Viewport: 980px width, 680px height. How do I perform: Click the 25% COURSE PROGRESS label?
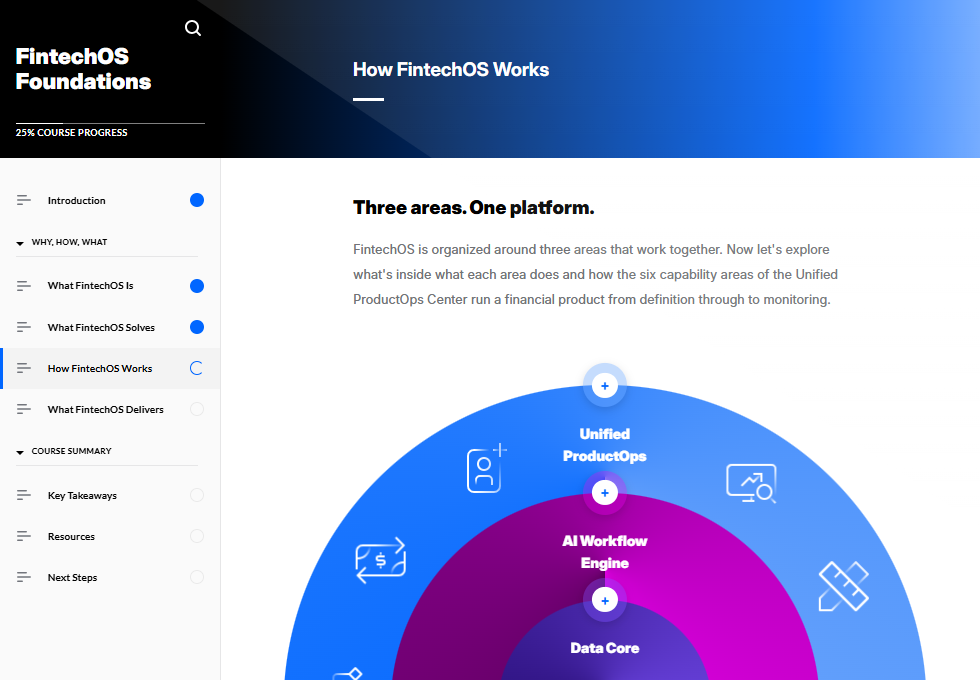pyautogui.click(x=71, y=132)
